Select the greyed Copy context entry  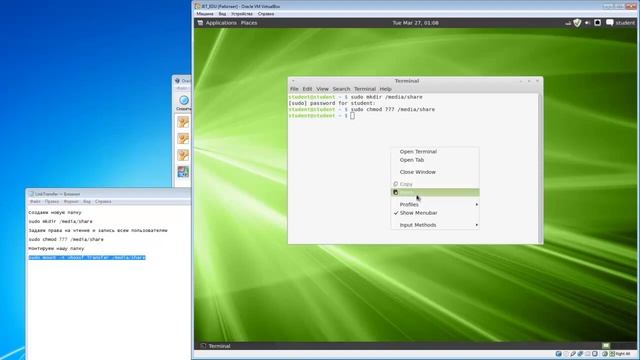pos(435,184)
